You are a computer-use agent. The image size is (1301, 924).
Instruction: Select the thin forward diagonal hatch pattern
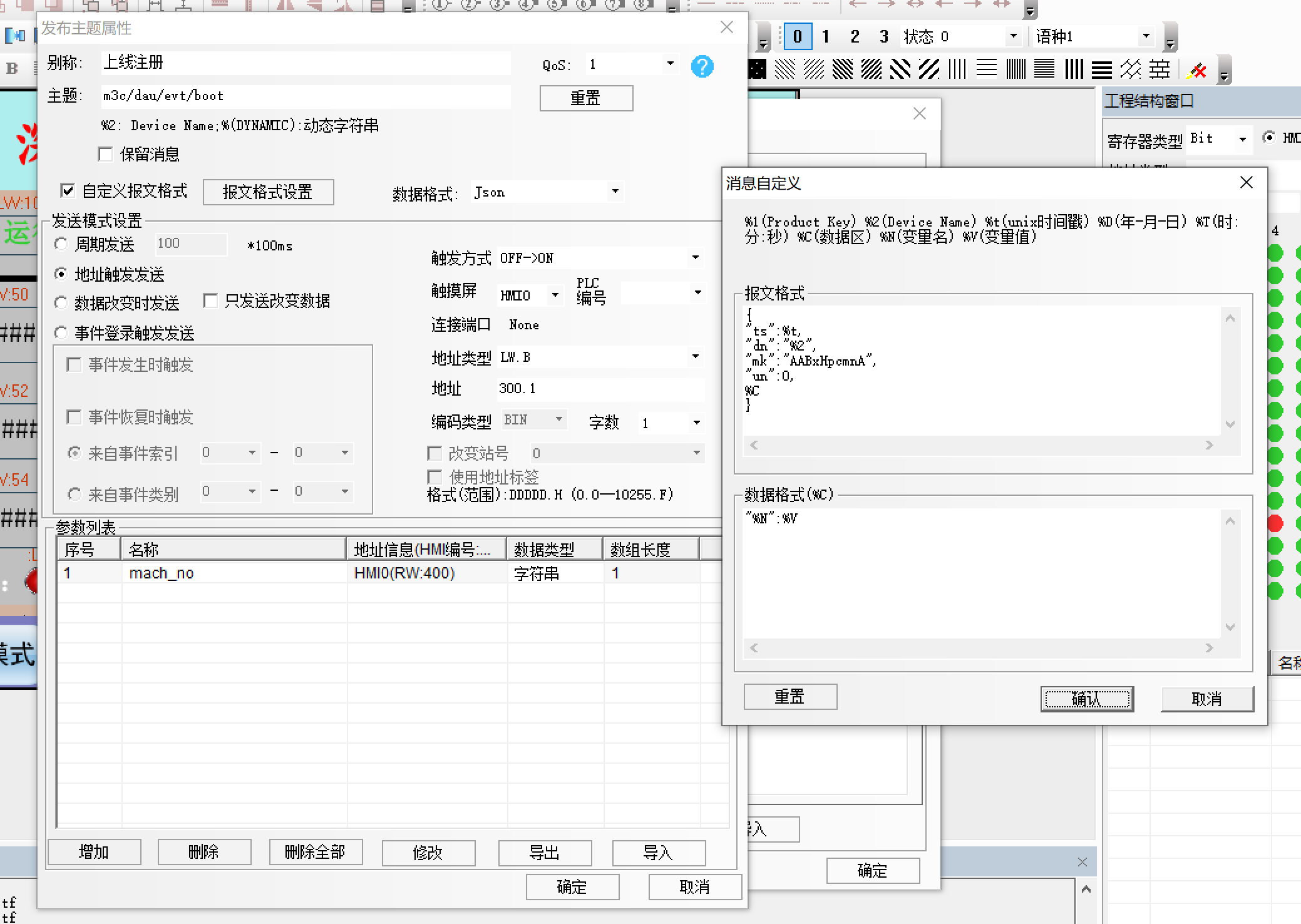pyautogui.click(x=814, y=69)
